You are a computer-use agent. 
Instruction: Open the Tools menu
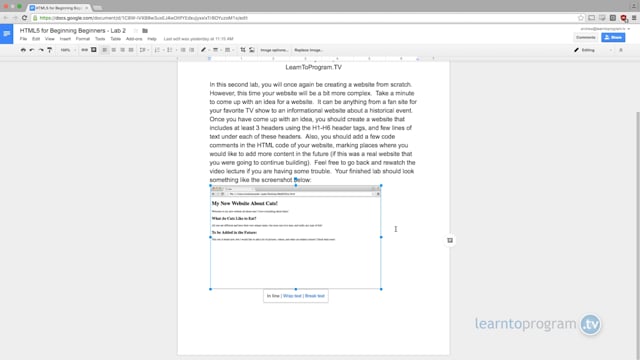[x=100, y=39]
